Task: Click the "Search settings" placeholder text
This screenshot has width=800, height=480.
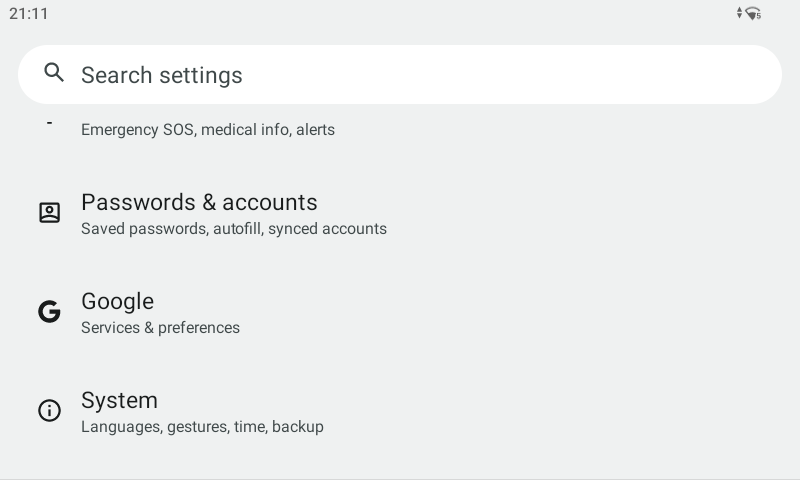Action: pyautogui.click(x=162, y=75)
